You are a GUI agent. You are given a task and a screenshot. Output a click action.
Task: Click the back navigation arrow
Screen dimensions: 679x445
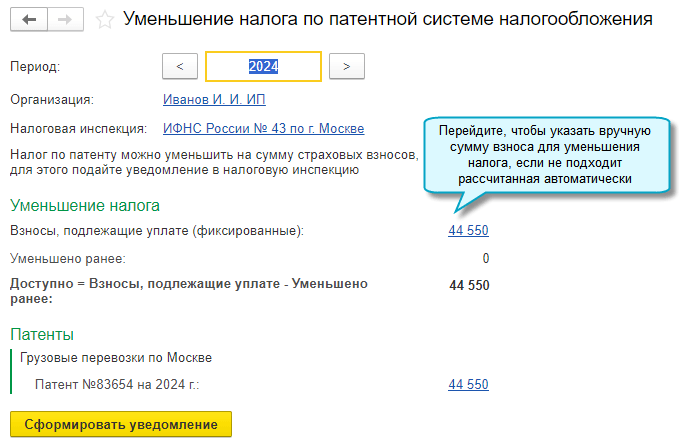coord(27,19)
